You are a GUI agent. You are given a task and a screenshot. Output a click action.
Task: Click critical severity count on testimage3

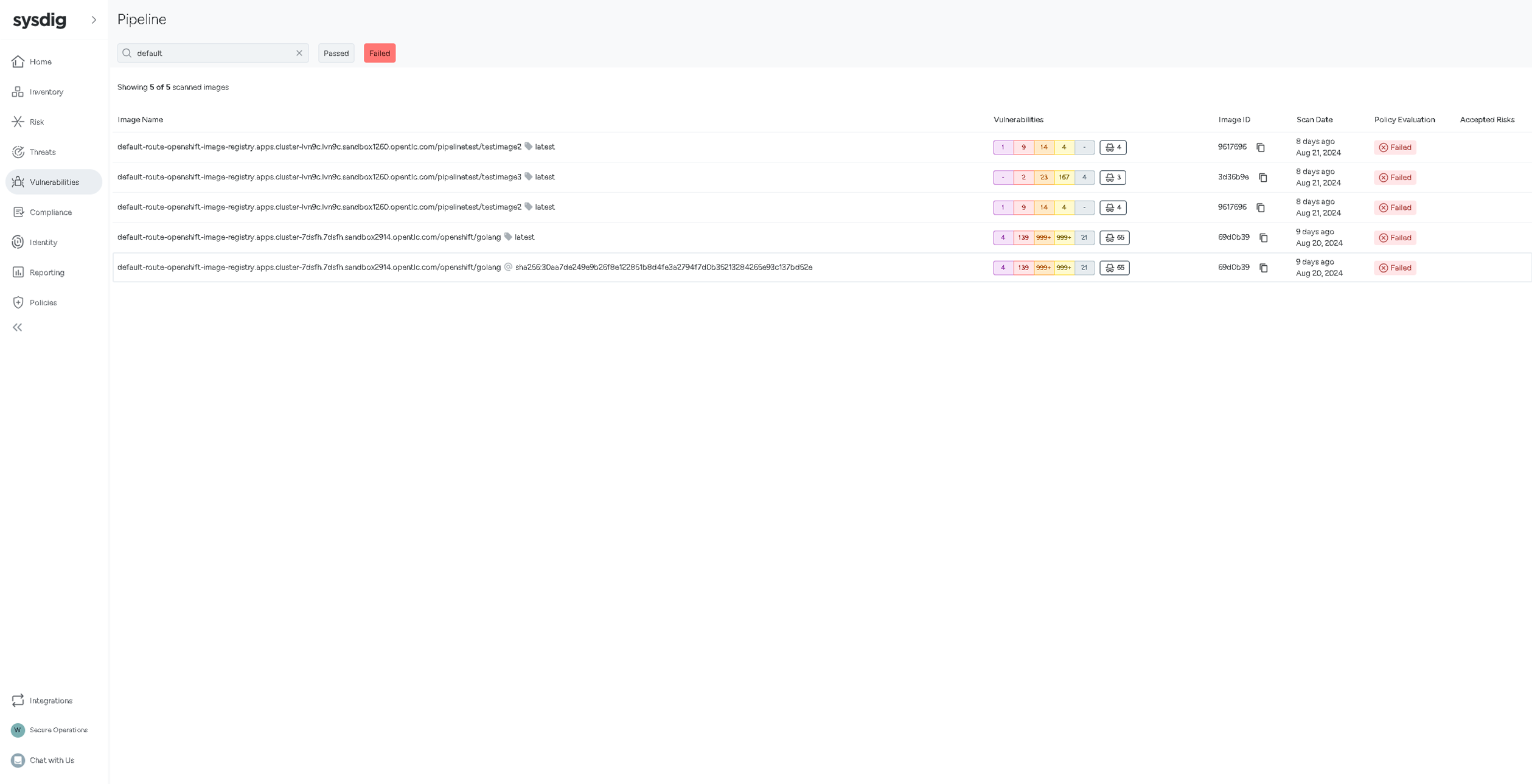point(1003,178)
